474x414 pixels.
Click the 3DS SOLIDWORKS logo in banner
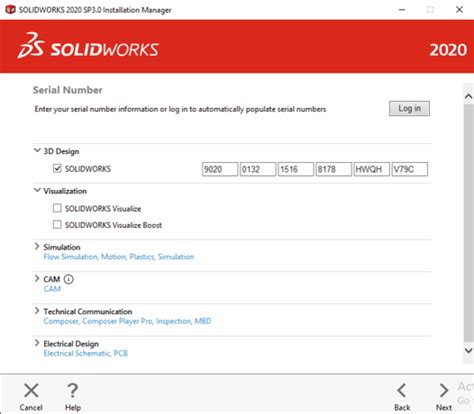click(88, 46)
